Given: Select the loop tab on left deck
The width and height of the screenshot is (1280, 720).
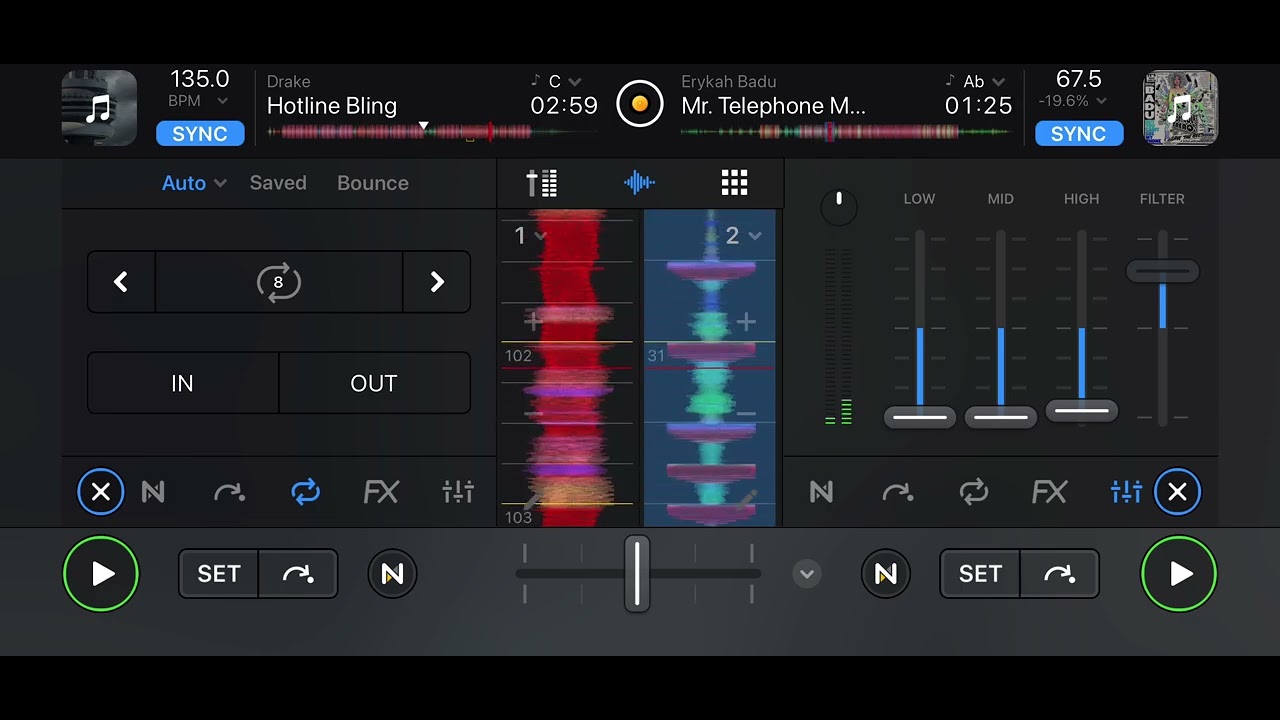Looking at the screenshot, I should pos(305,492).
